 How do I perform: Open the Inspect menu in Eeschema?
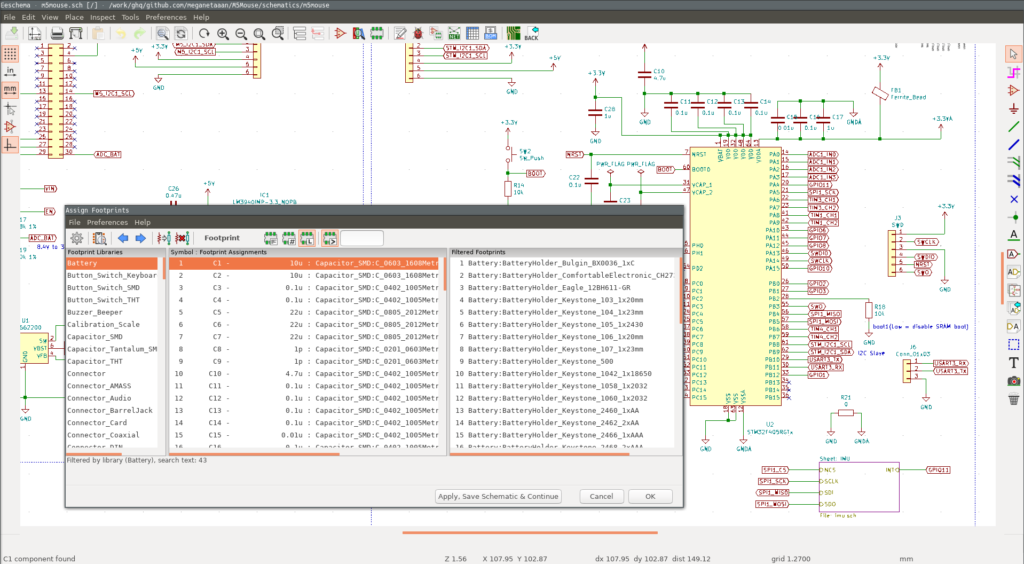(x=102, y=17)
